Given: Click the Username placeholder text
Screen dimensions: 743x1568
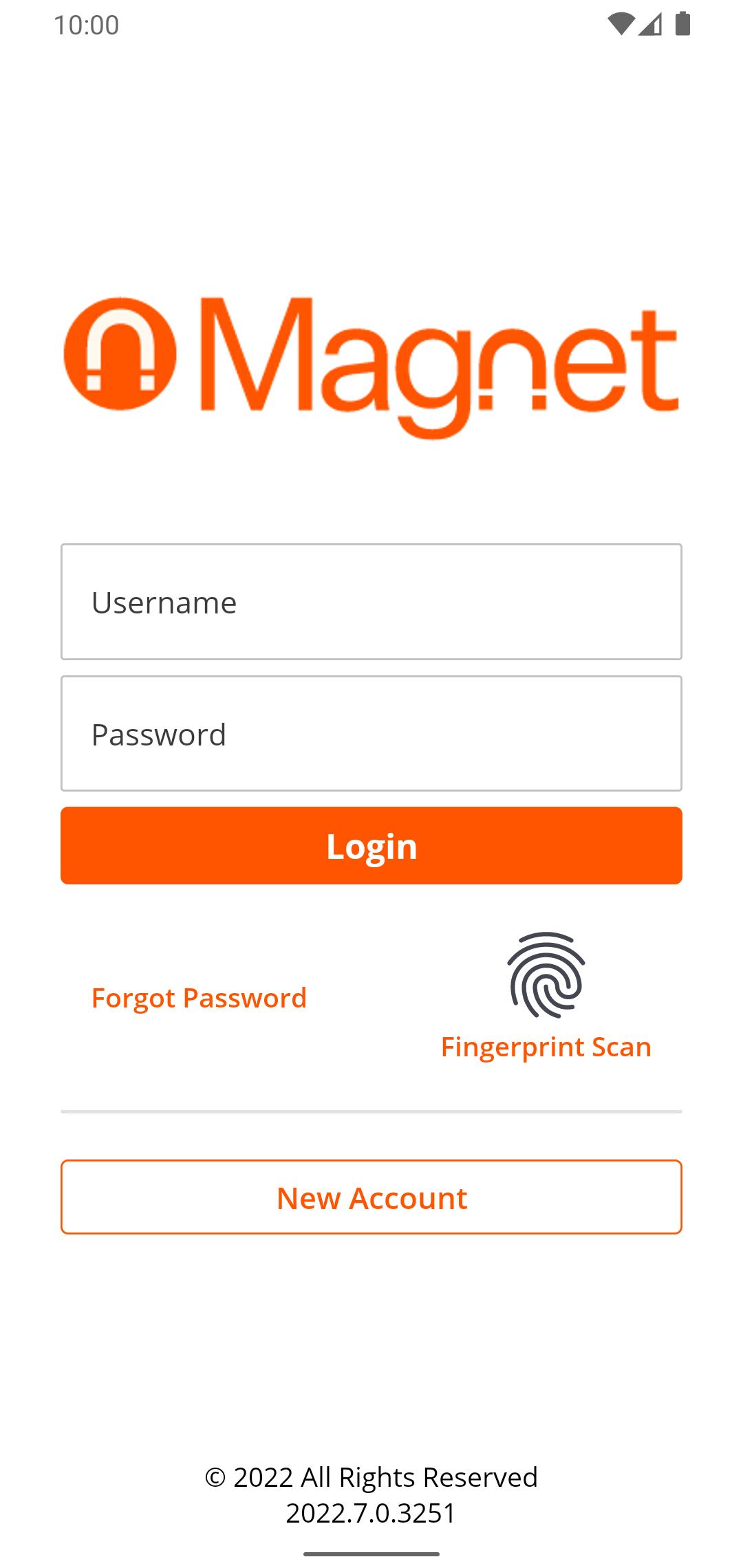Looking at the screenshot, I should click(164, 603).
